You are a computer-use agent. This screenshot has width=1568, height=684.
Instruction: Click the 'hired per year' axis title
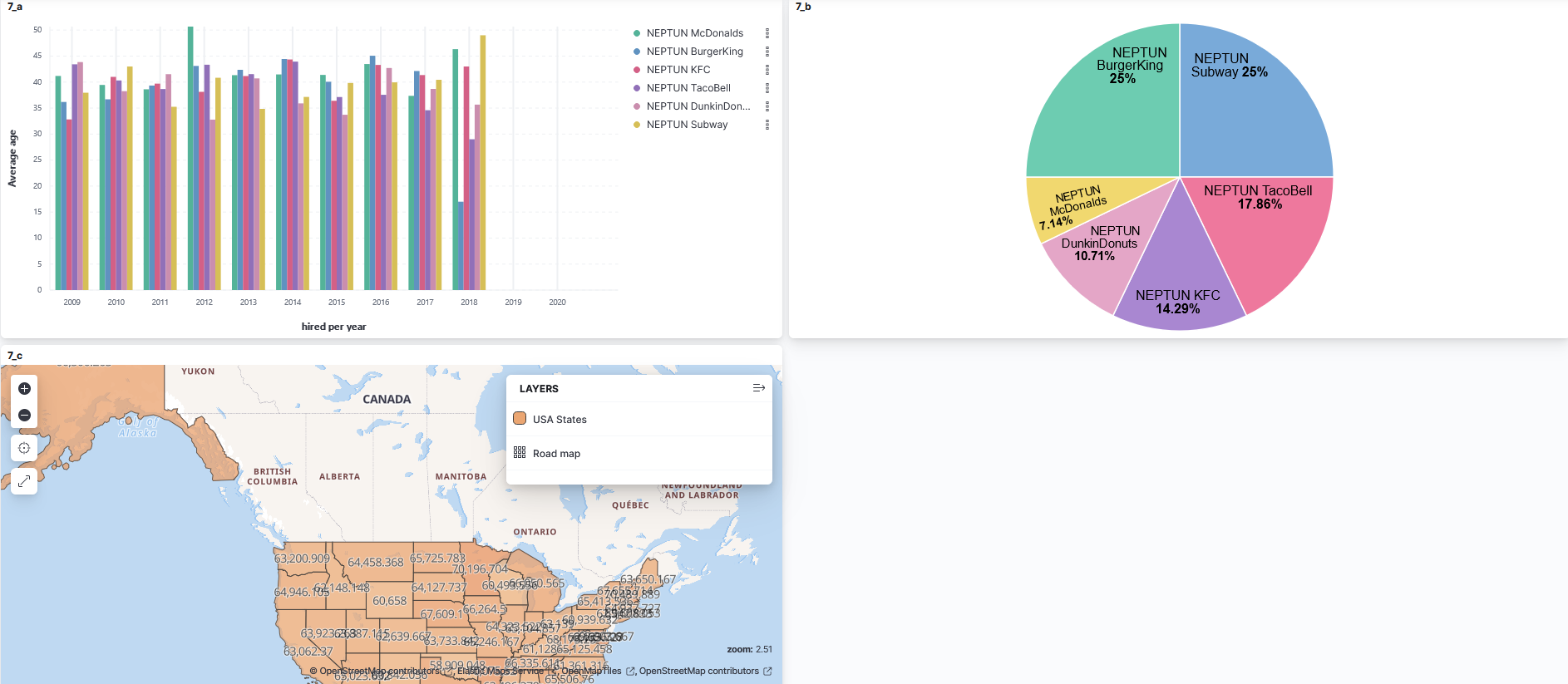tap(333, 327)
